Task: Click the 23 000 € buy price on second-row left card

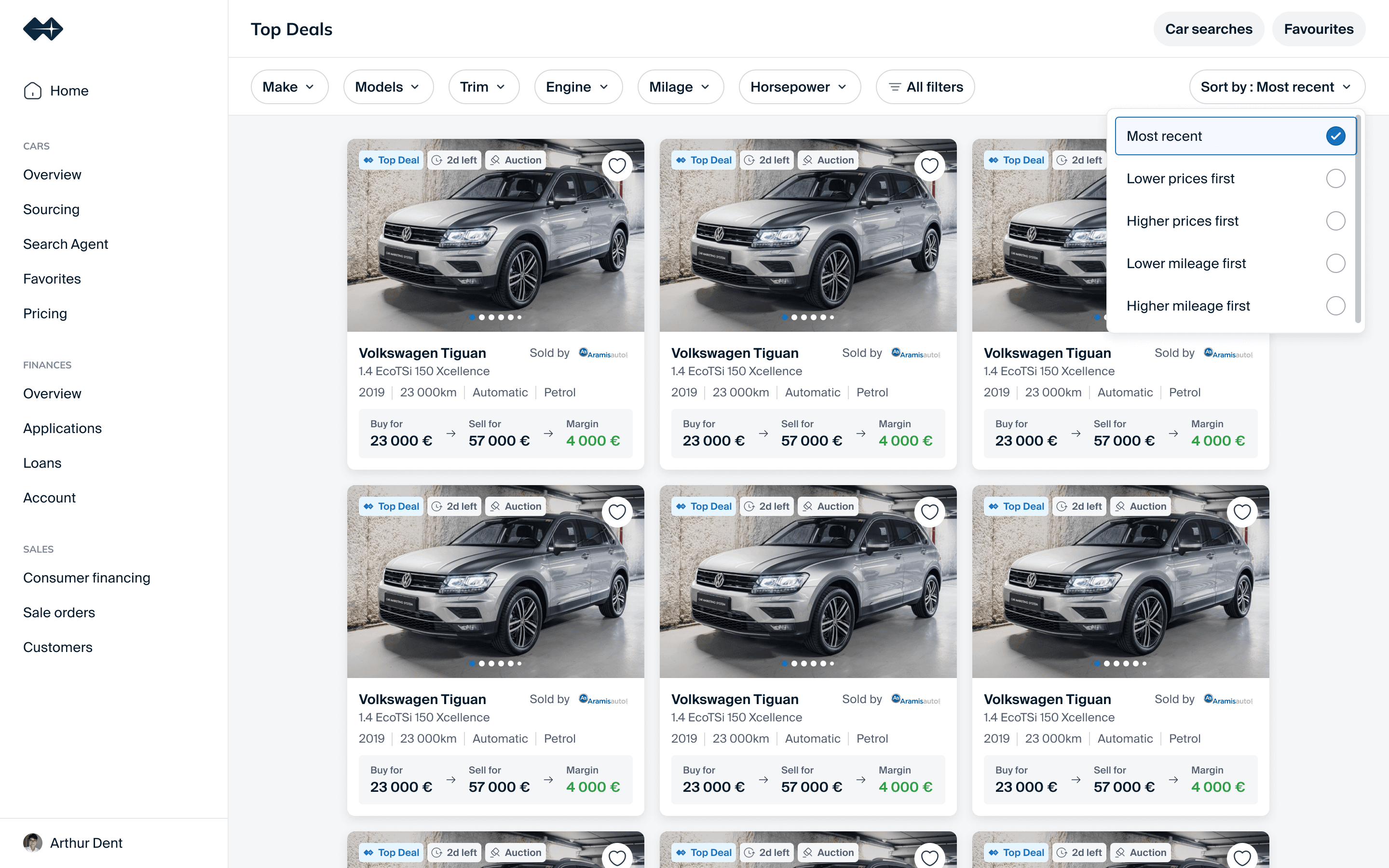Action: tap(401, 787)
